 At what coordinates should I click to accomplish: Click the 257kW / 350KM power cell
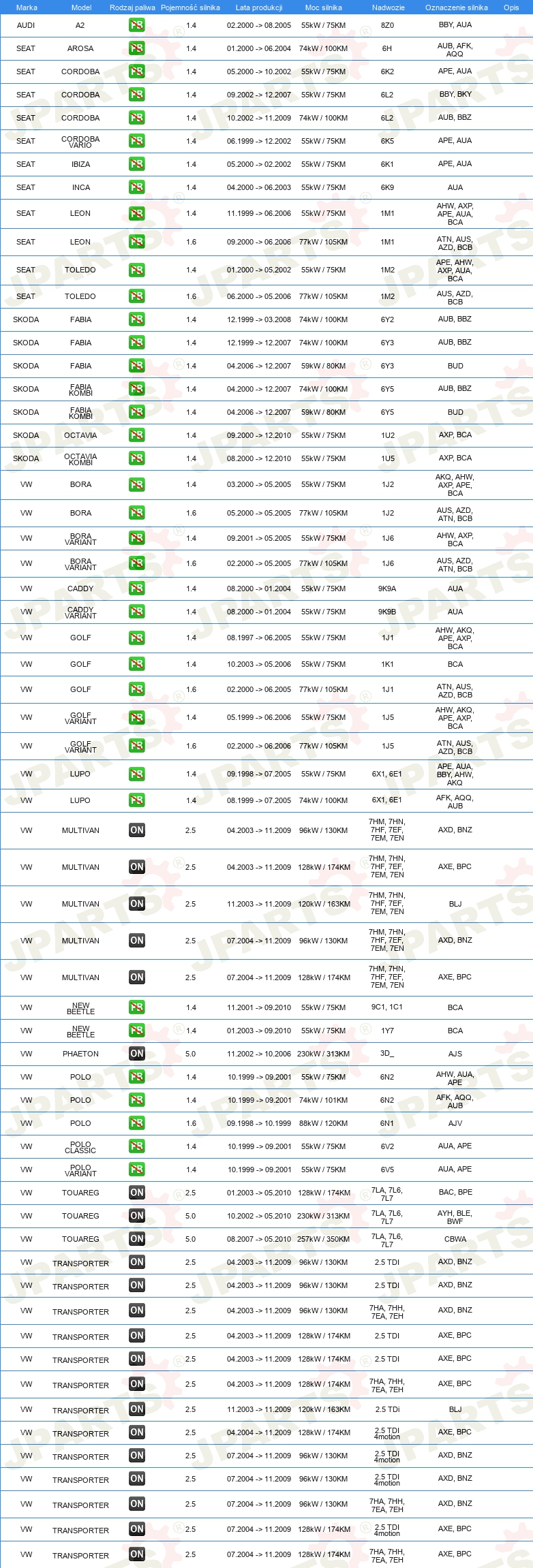pyautogui.click(x=323, y=1239)
